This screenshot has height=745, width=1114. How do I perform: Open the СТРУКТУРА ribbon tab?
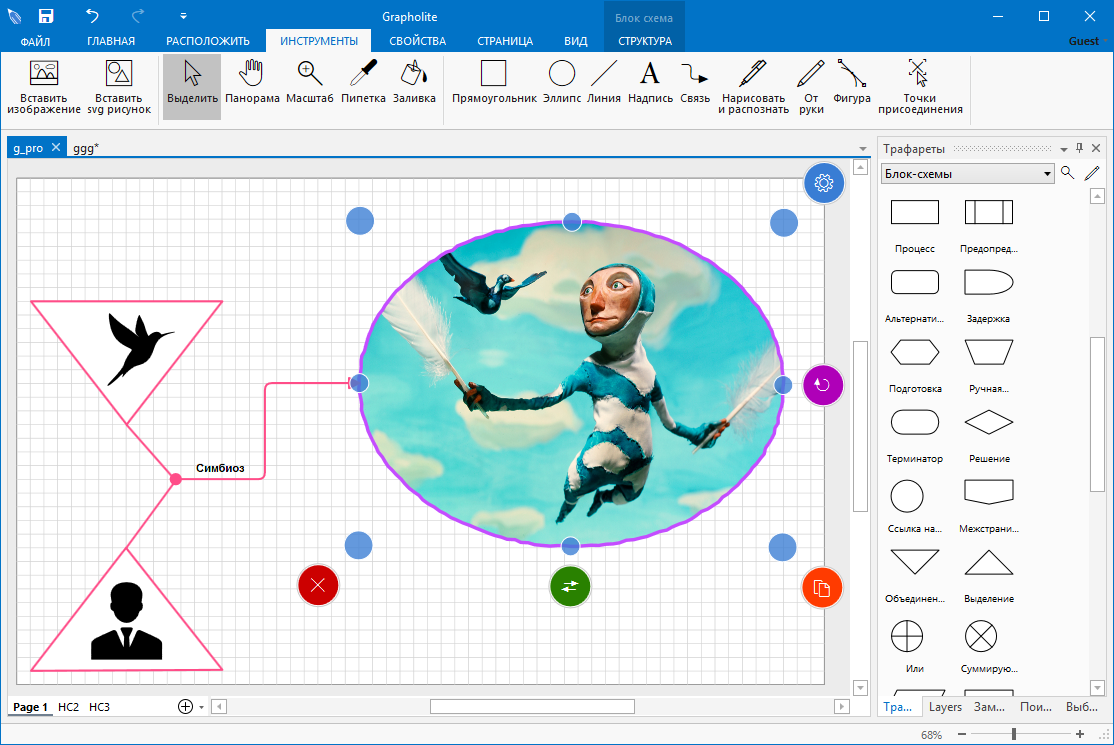point(645,41)
